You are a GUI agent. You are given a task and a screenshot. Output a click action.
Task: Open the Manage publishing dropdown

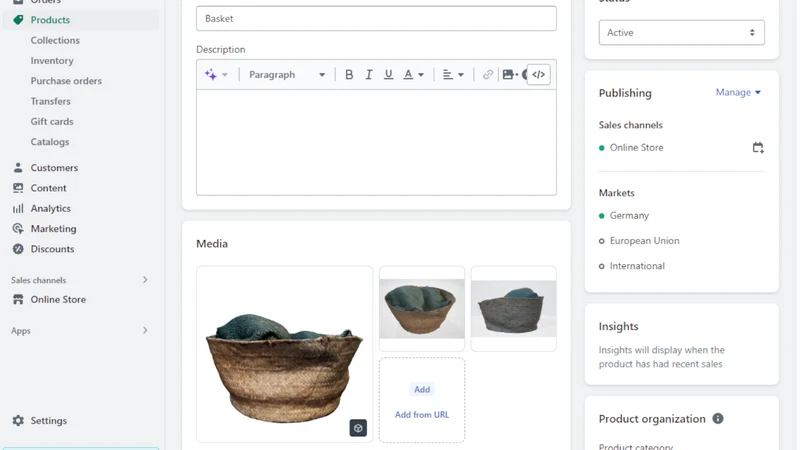(738, 92)
